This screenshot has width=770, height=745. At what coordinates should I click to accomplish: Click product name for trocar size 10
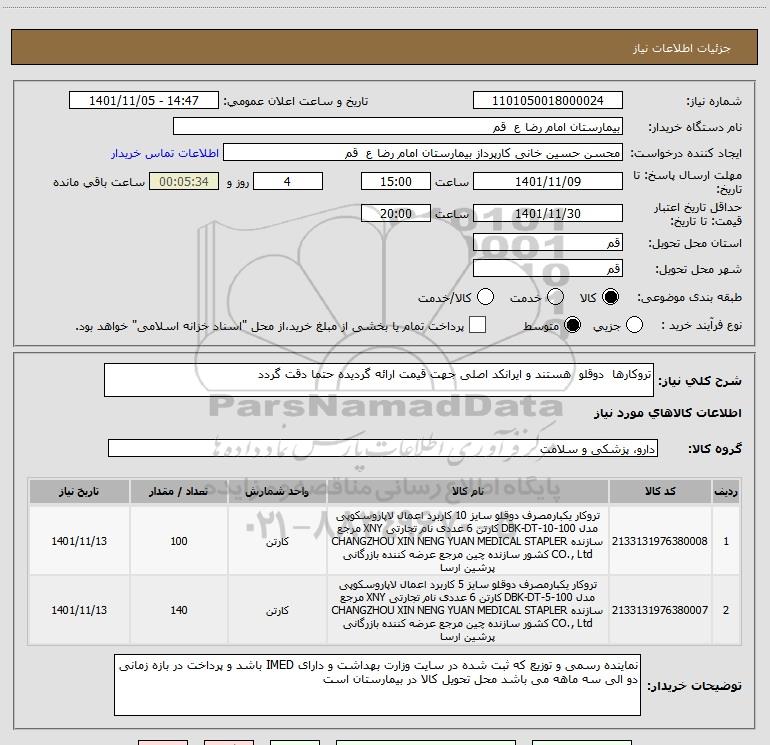coord(468,541)
